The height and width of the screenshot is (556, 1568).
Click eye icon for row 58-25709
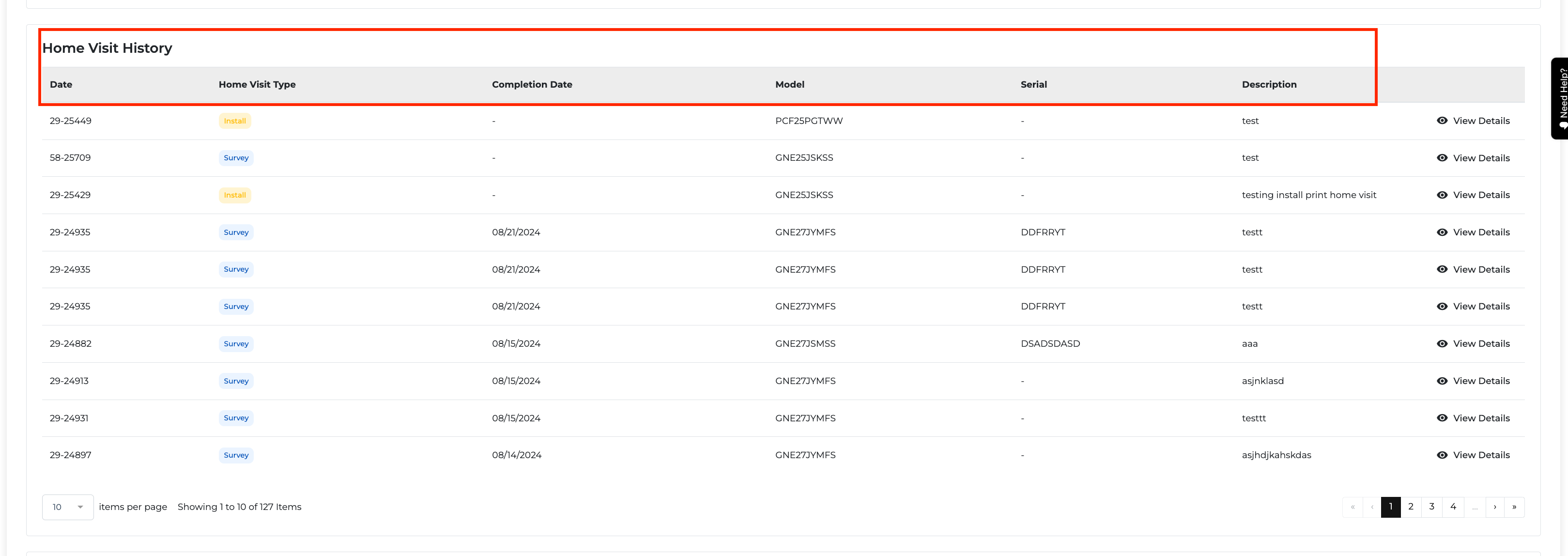pyautogui.click(x=1442, y=158)
